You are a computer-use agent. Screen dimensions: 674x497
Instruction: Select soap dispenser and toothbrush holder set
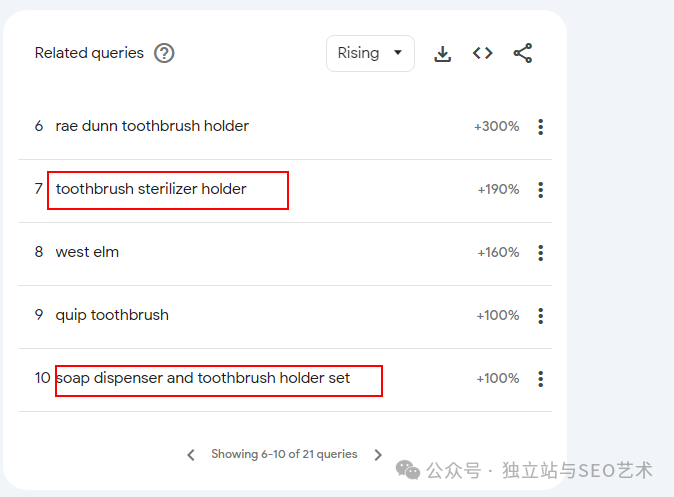203,378
